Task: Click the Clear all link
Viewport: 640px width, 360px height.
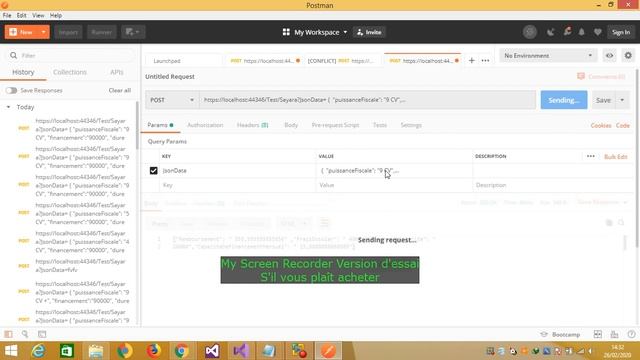Action: pyautogui.click(x=120, y=90)
